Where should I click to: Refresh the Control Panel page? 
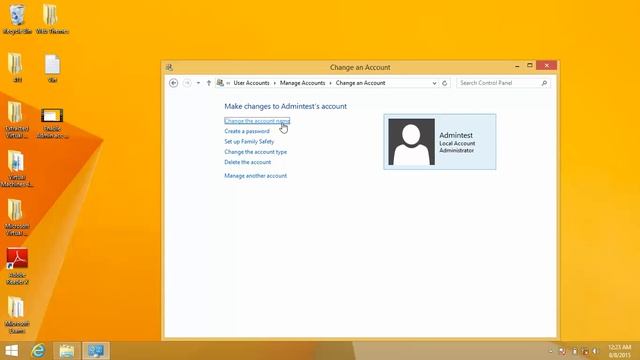tap(444, 83)
